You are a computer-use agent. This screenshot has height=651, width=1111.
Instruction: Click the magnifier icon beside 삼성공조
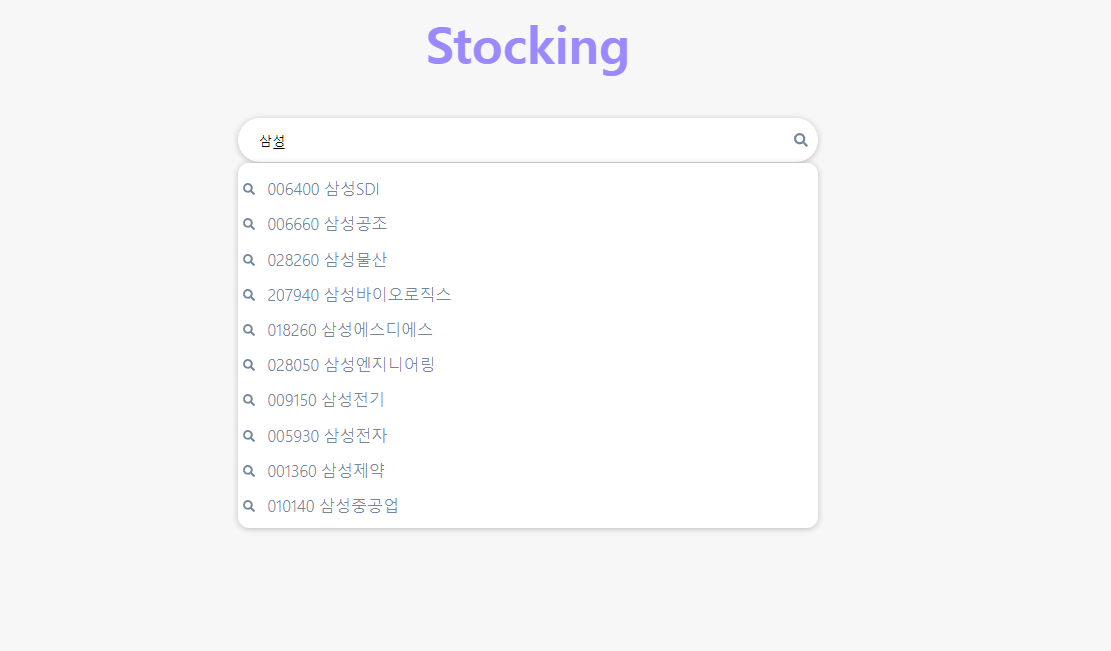[x=249, y=224]
